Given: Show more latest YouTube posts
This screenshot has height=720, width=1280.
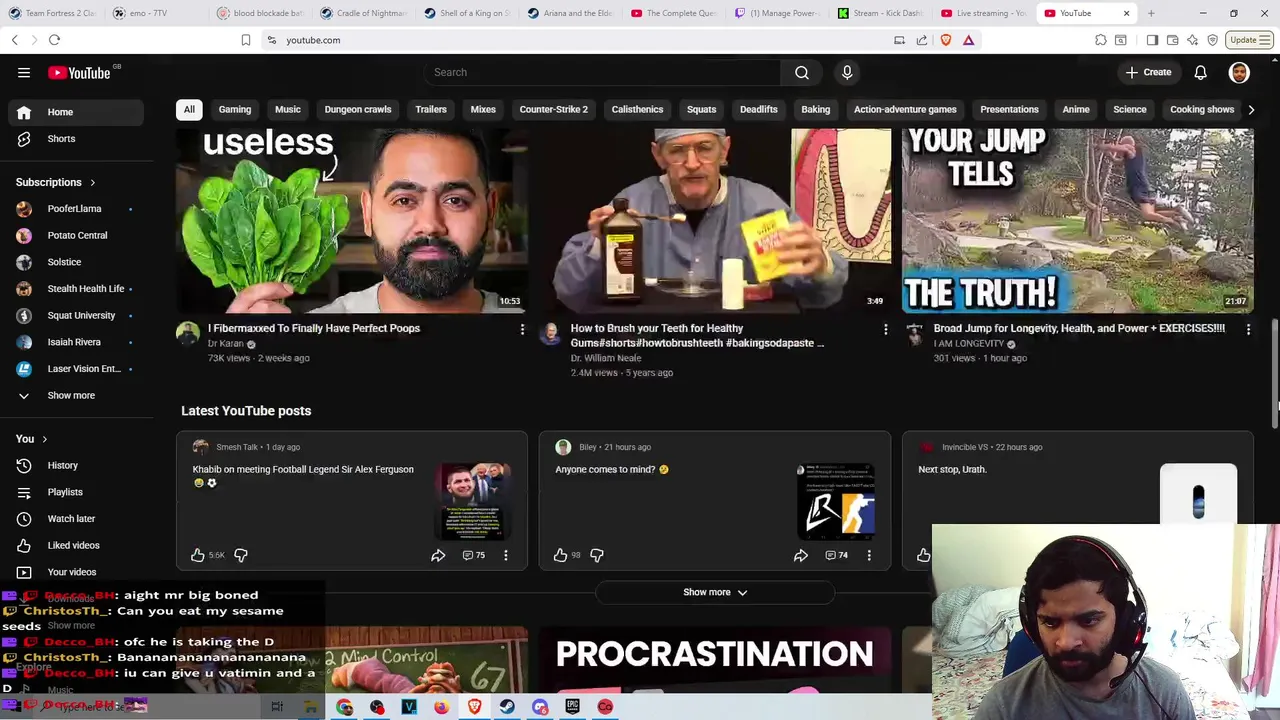Looking at the screenshot, I should [x=715, y=592].
